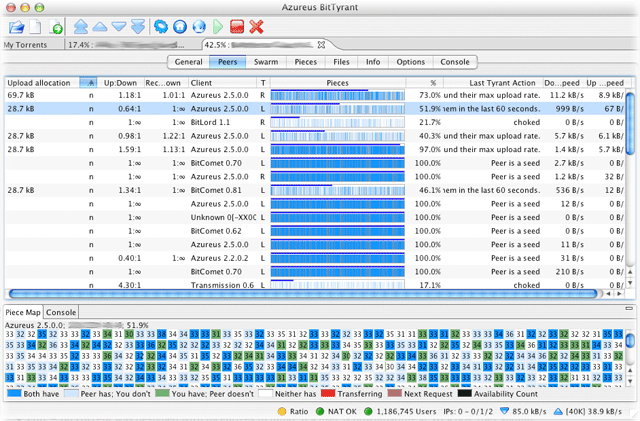Sort by Up:Down column header
Screen dimensions: 640x421
[x=120, y=83]
